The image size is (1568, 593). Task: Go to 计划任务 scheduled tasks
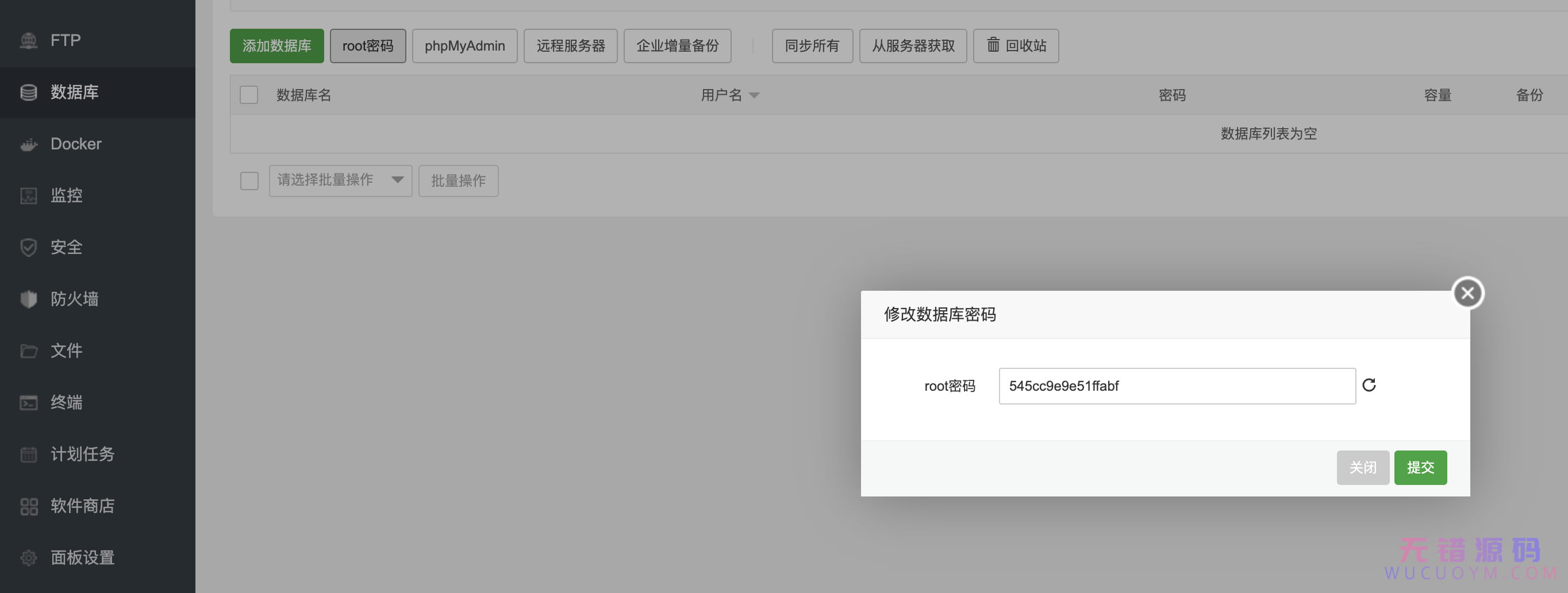tap(82, 454)
